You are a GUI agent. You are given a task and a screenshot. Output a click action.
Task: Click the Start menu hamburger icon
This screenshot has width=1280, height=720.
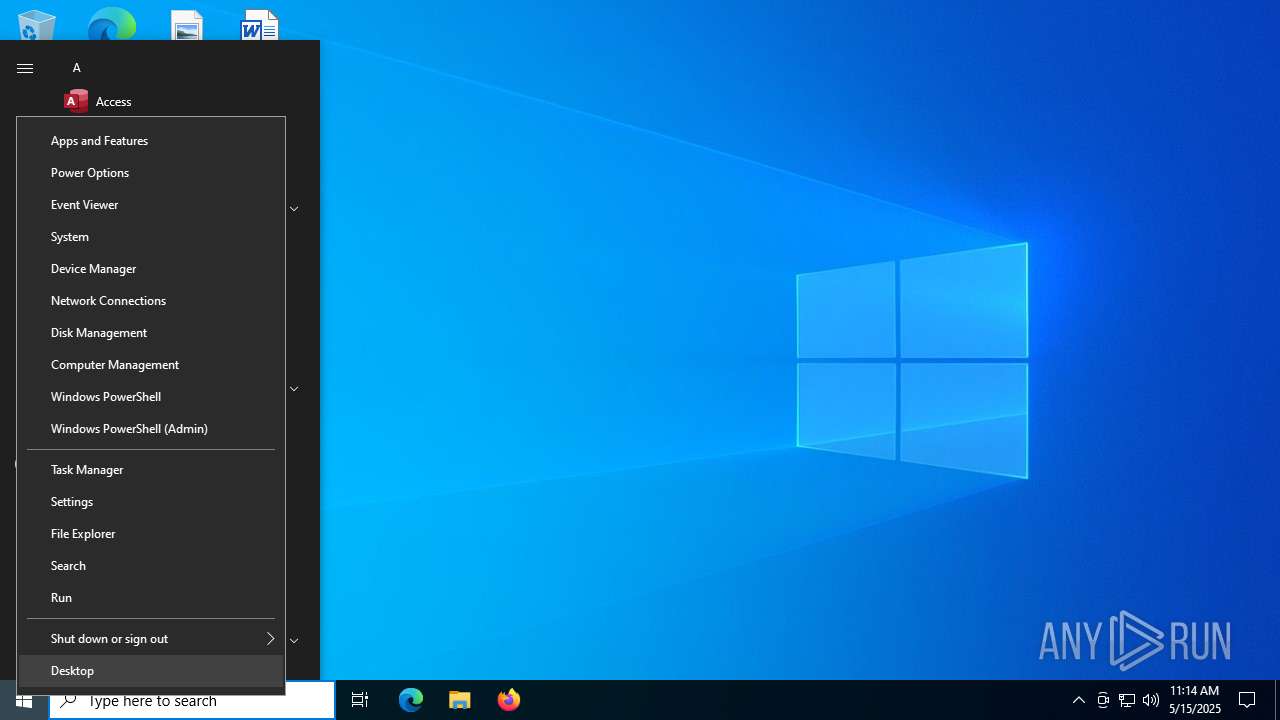click(x=25, y=68)
